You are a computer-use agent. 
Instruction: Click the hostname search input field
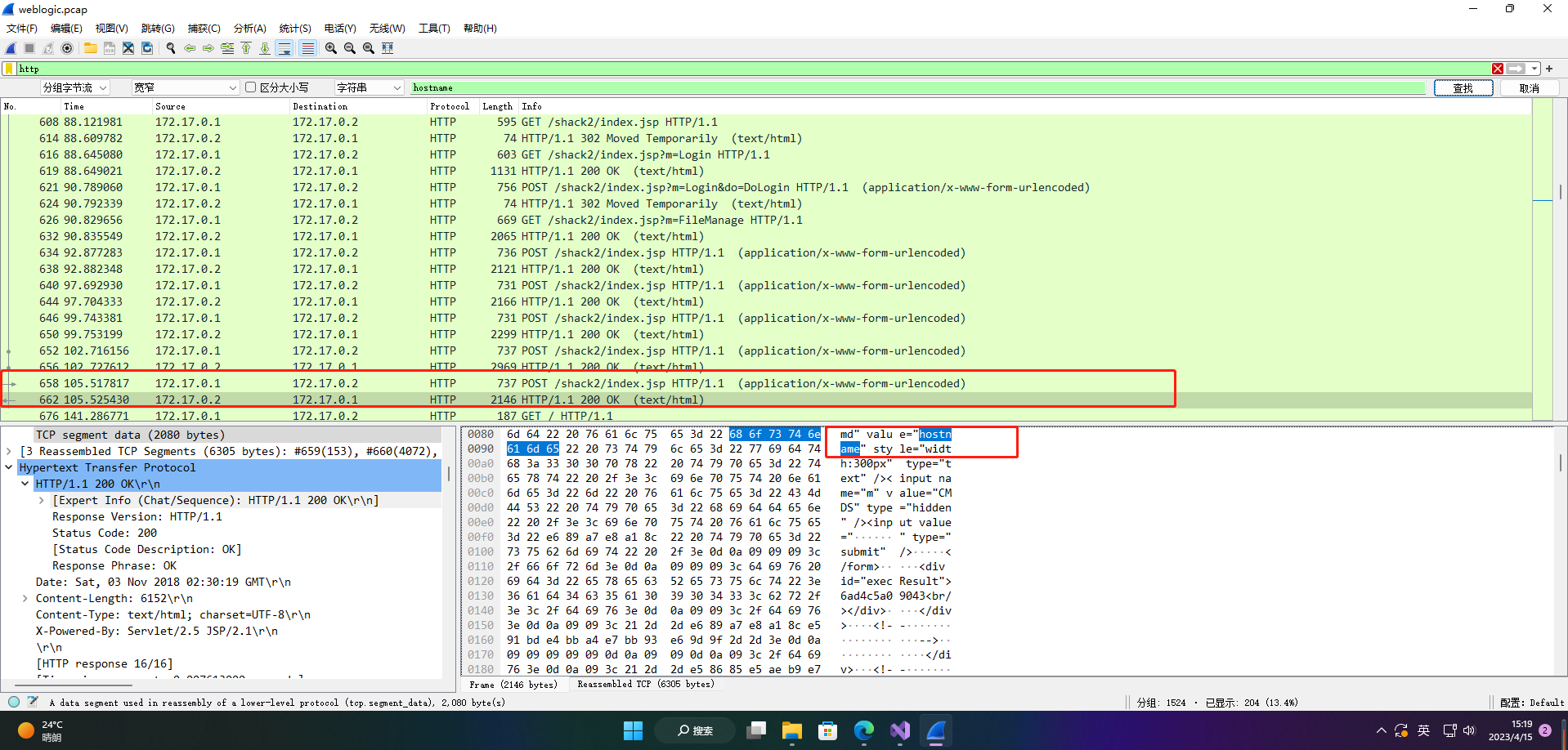(917, 87)
